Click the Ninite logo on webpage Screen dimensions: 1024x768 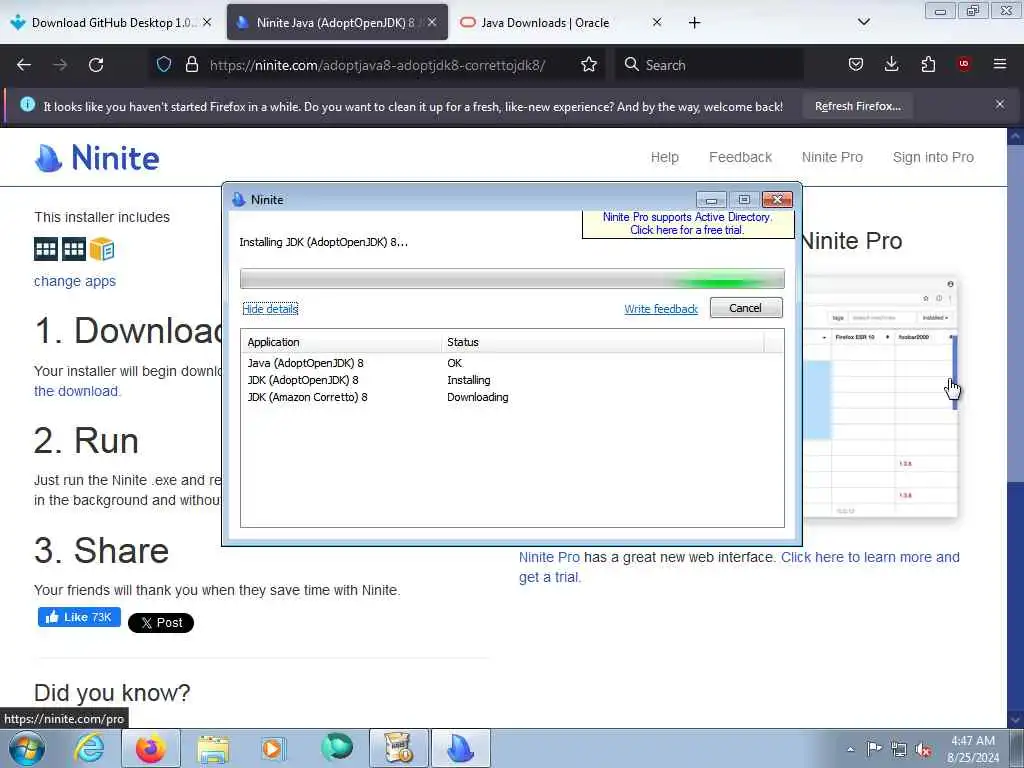97,158
